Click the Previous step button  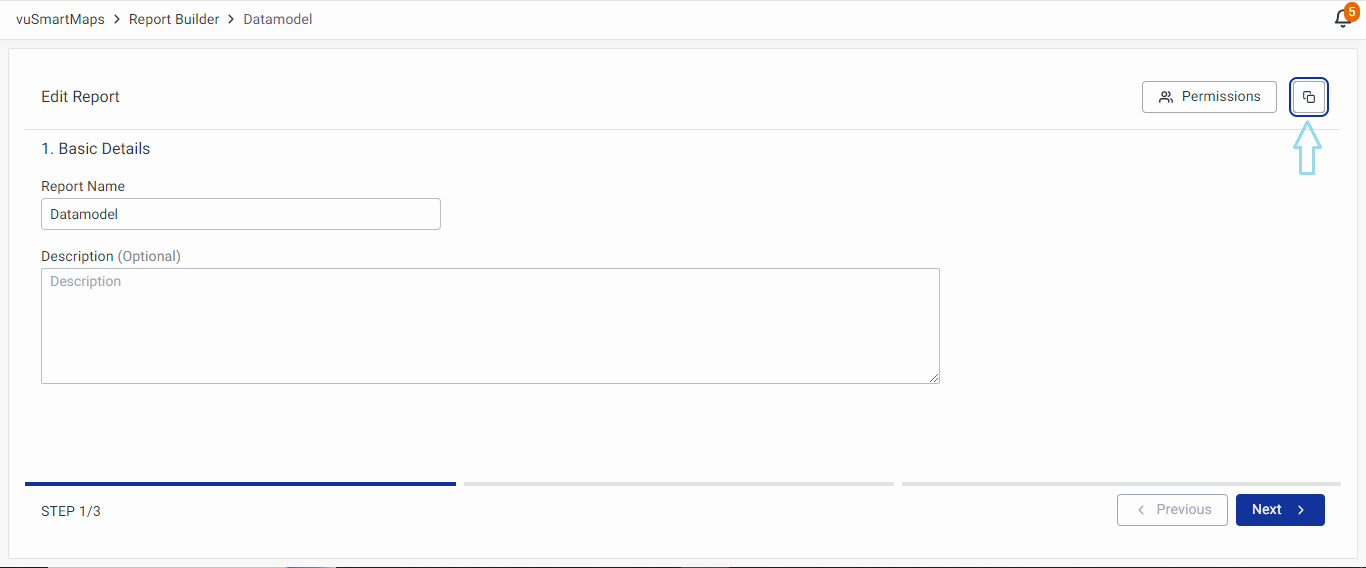[1172, 510]
